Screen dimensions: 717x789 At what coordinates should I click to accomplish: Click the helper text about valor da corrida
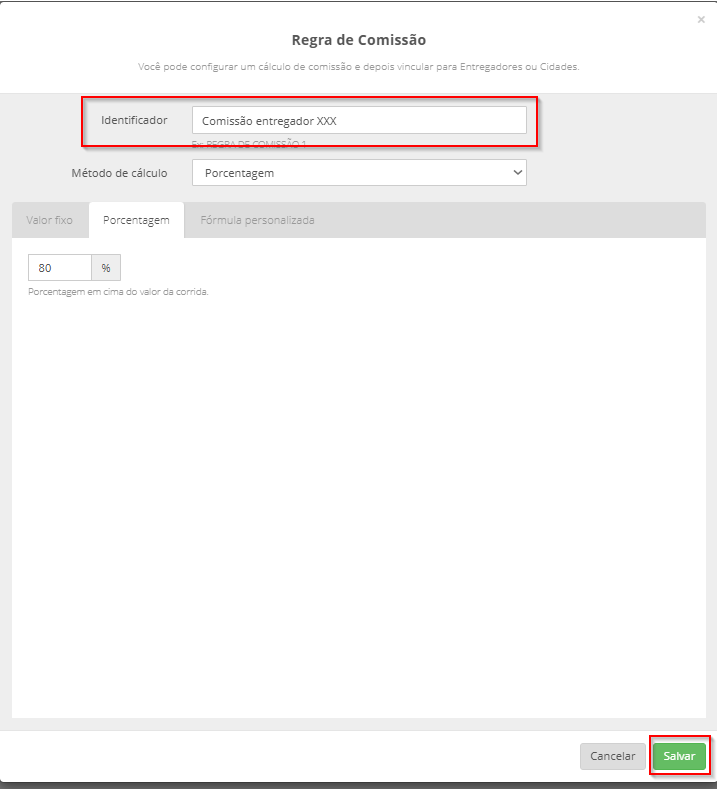(x=118, y=292)
